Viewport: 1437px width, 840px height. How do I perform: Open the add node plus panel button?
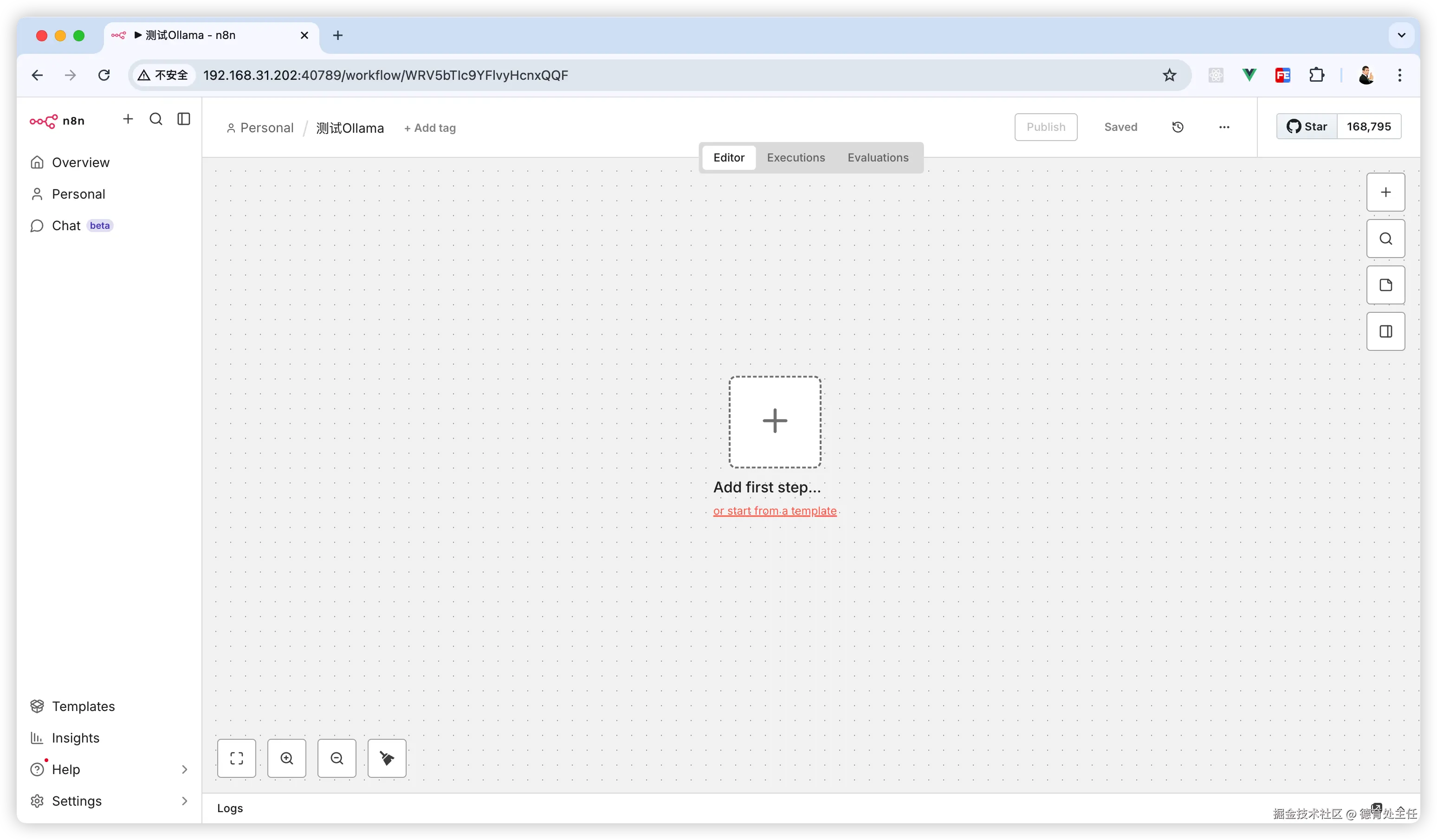point(1385,192)
